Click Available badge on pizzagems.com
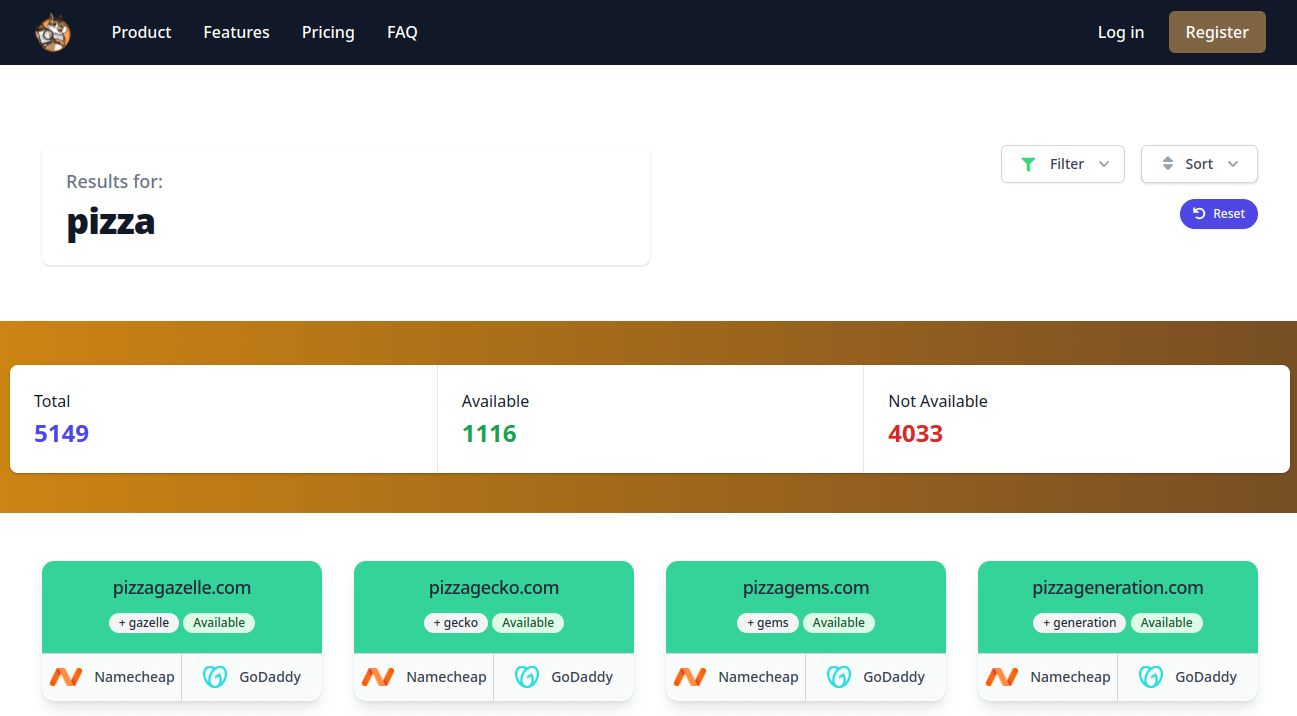This screenshot has height=716, width=1297. click(x=839, y=623)
